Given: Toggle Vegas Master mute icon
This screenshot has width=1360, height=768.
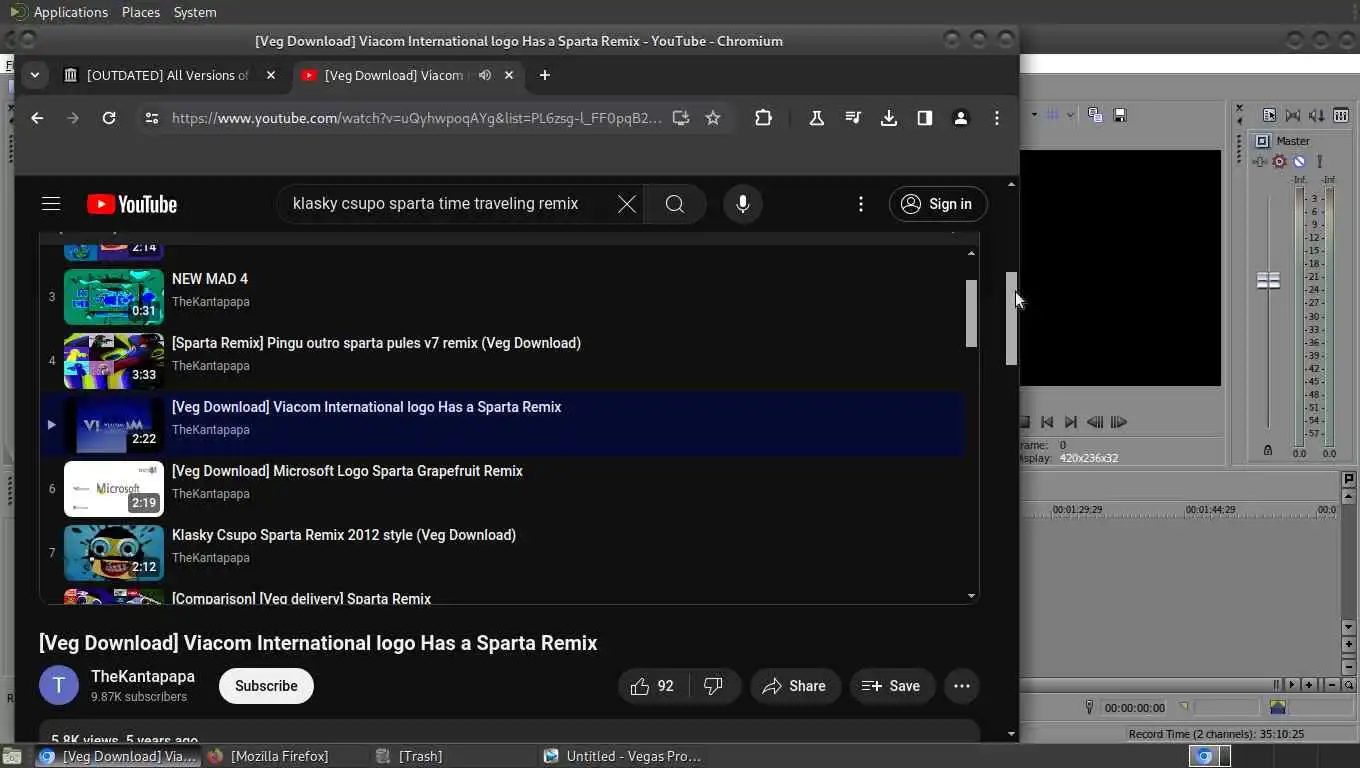Looking at the screenshot, I should pyautogui.click(x=1299, y=162).
